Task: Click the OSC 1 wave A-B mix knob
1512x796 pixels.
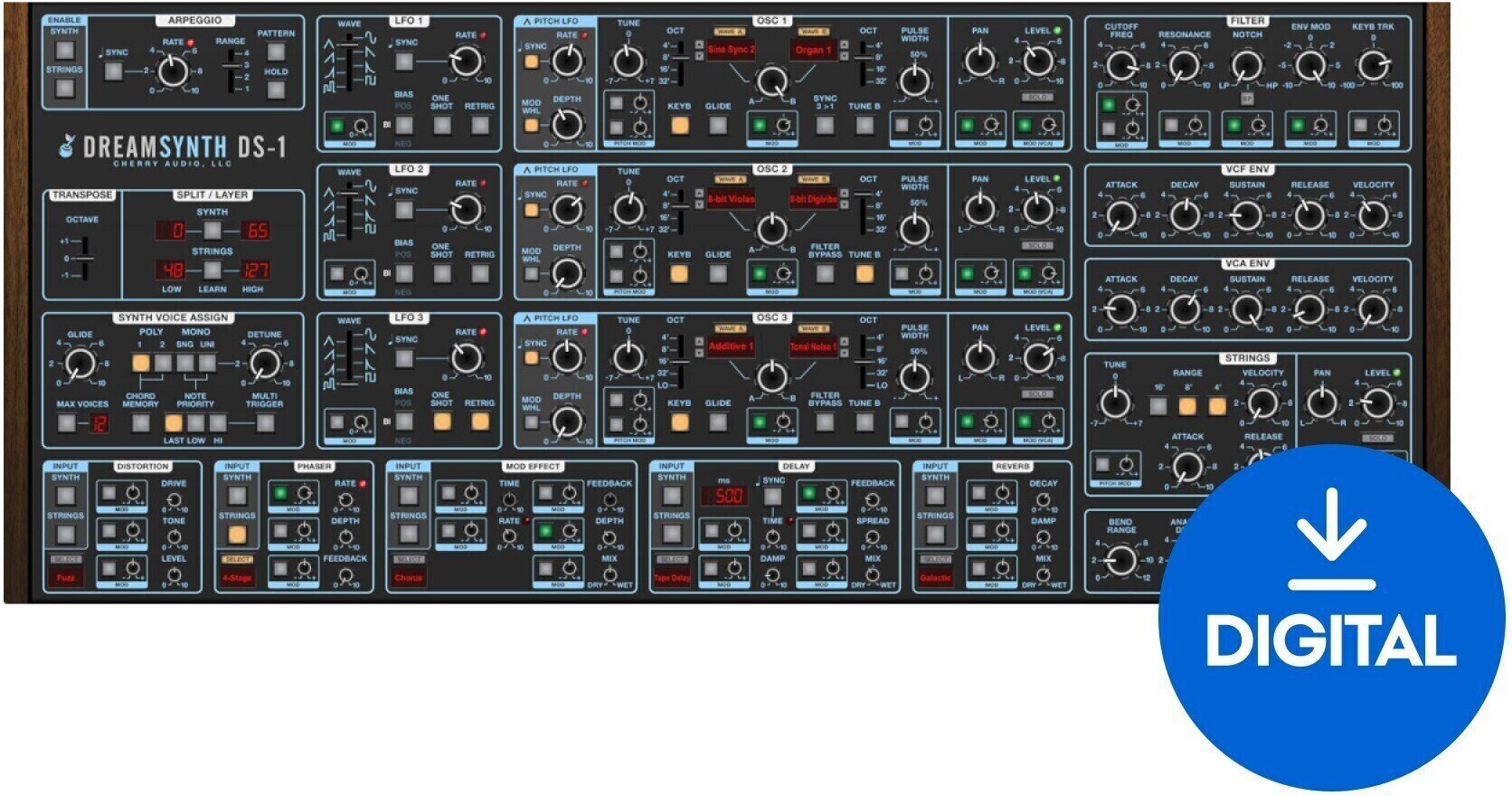Action: 771,81
